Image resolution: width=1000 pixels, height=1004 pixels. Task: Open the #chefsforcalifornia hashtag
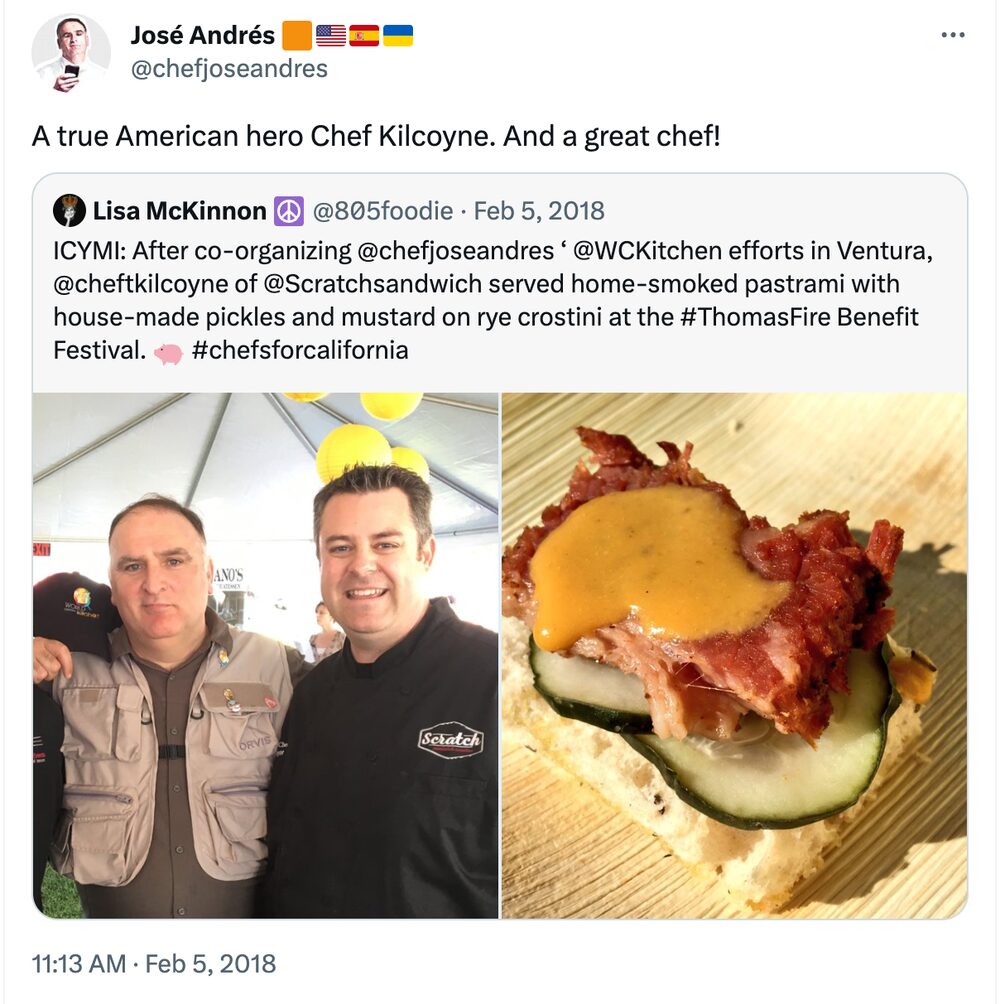click(x=300, y=350)
